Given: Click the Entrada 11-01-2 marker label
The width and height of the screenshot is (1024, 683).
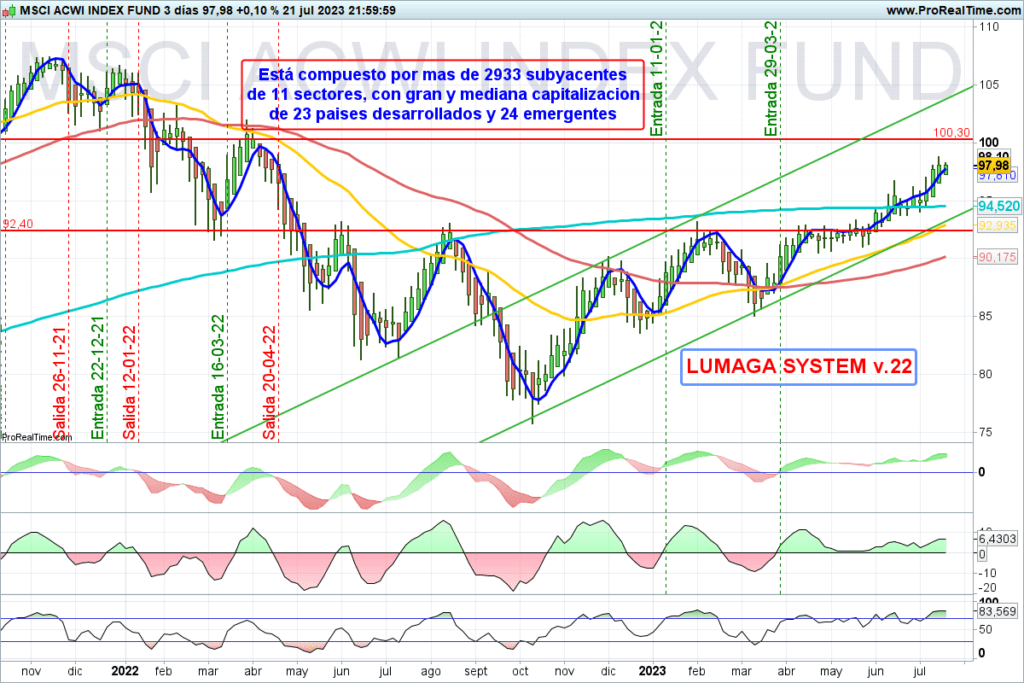Looking at the screenshot, I should (x=656, y=78).
